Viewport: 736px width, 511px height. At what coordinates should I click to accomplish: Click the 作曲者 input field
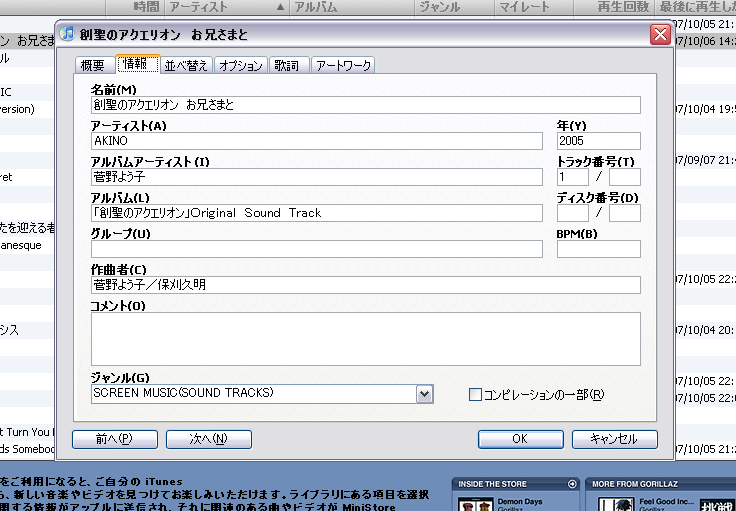[x=366, y=285]
